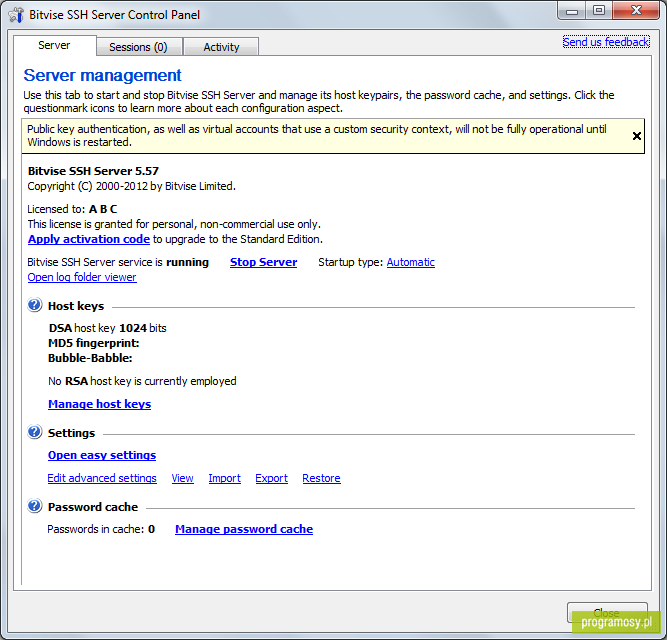The image size is (667, 640).
Task: Click Apply activation code link
Action: [x=89, y=239]
